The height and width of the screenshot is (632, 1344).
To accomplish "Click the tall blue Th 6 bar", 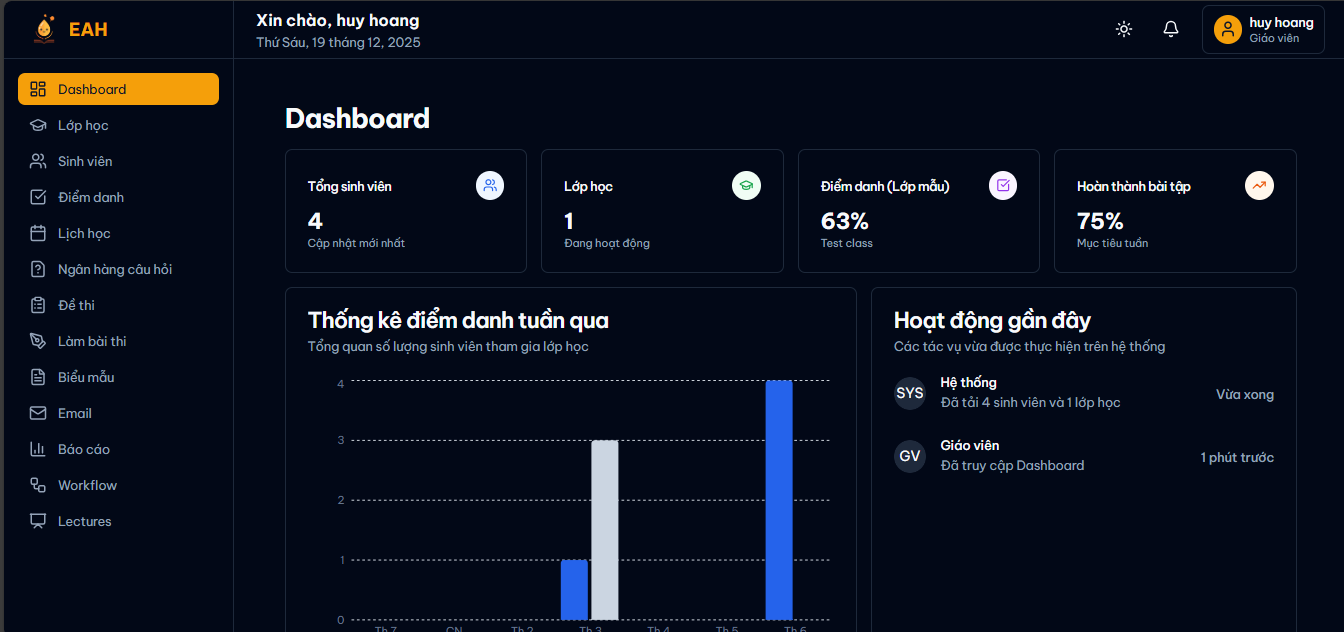I will (x=779, y=500).
